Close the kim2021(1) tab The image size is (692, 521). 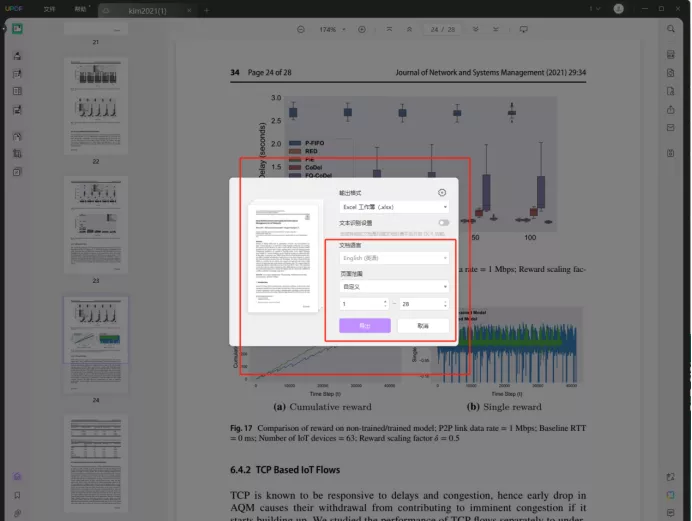pyautogui.click(x=189, y=11)
